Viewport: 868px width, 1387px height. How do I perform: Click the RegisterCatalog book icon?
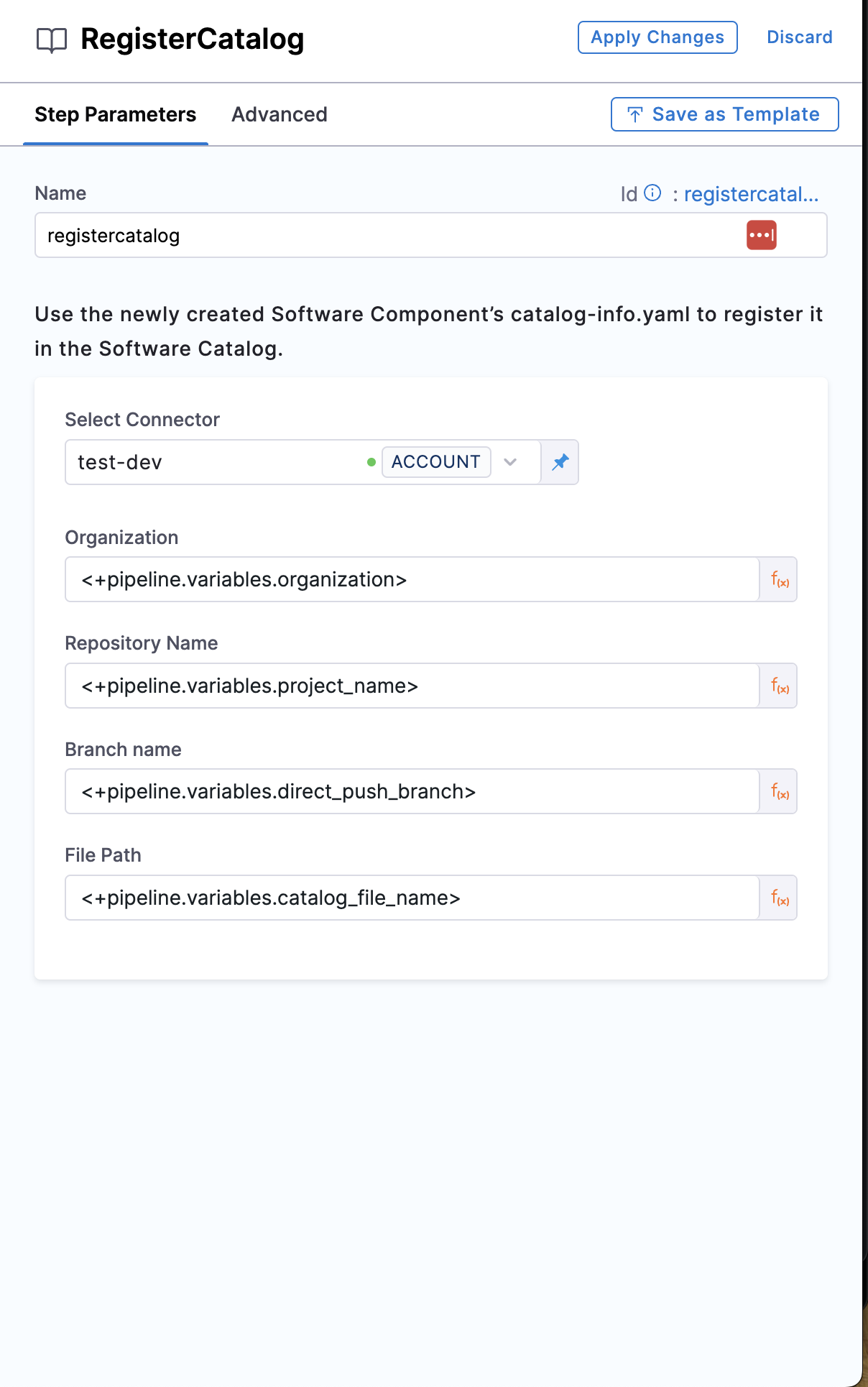52,40
